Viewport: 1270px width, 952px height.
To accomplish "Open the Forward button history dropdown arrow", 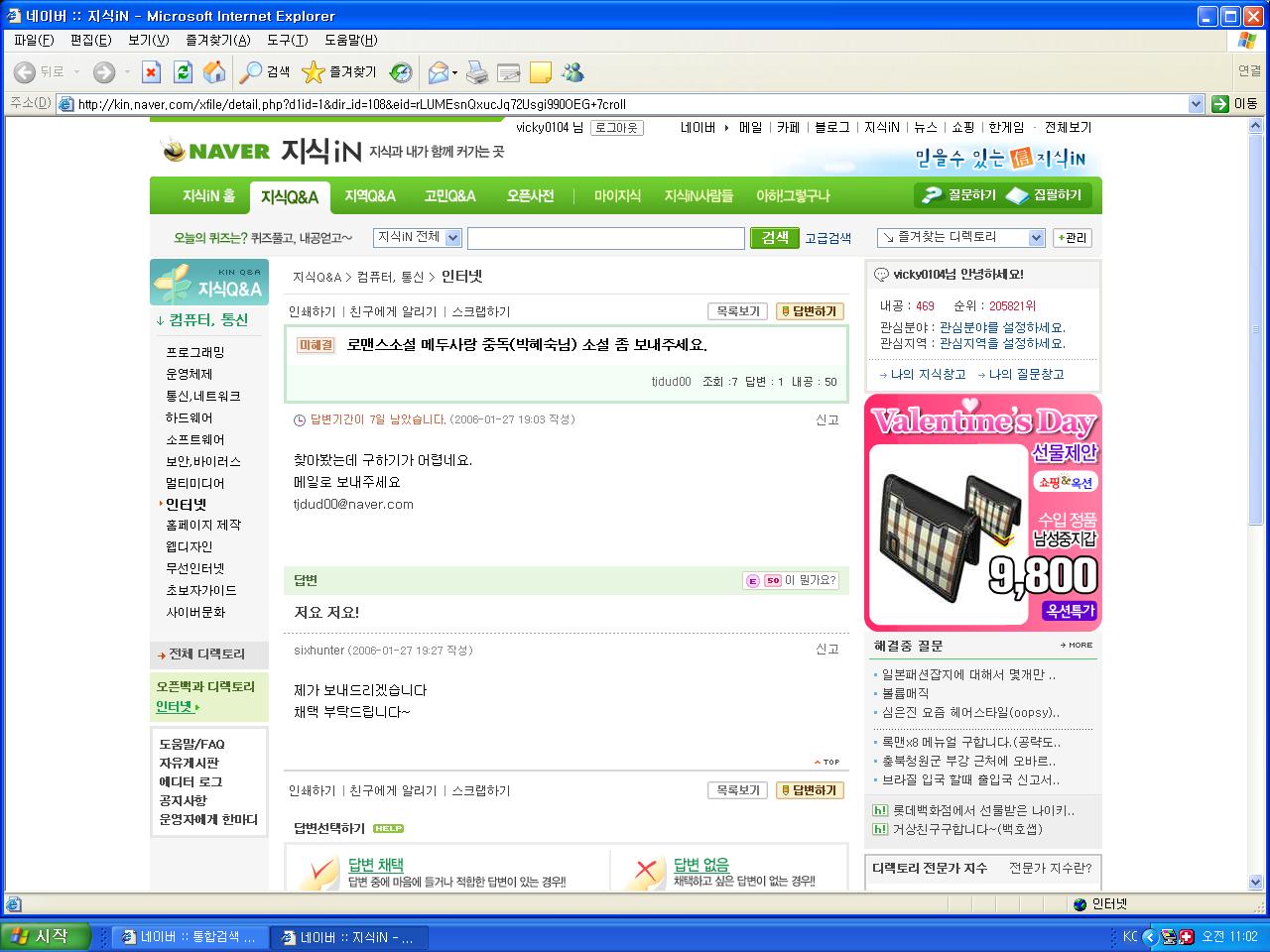I will click(x=127, y=72).
